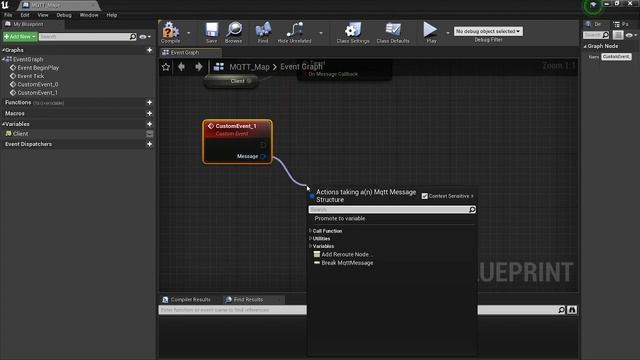Viewport: 640px width, 360px height.
Task: Open debug object selector dropdown
Action: click(x=488, y=31)
